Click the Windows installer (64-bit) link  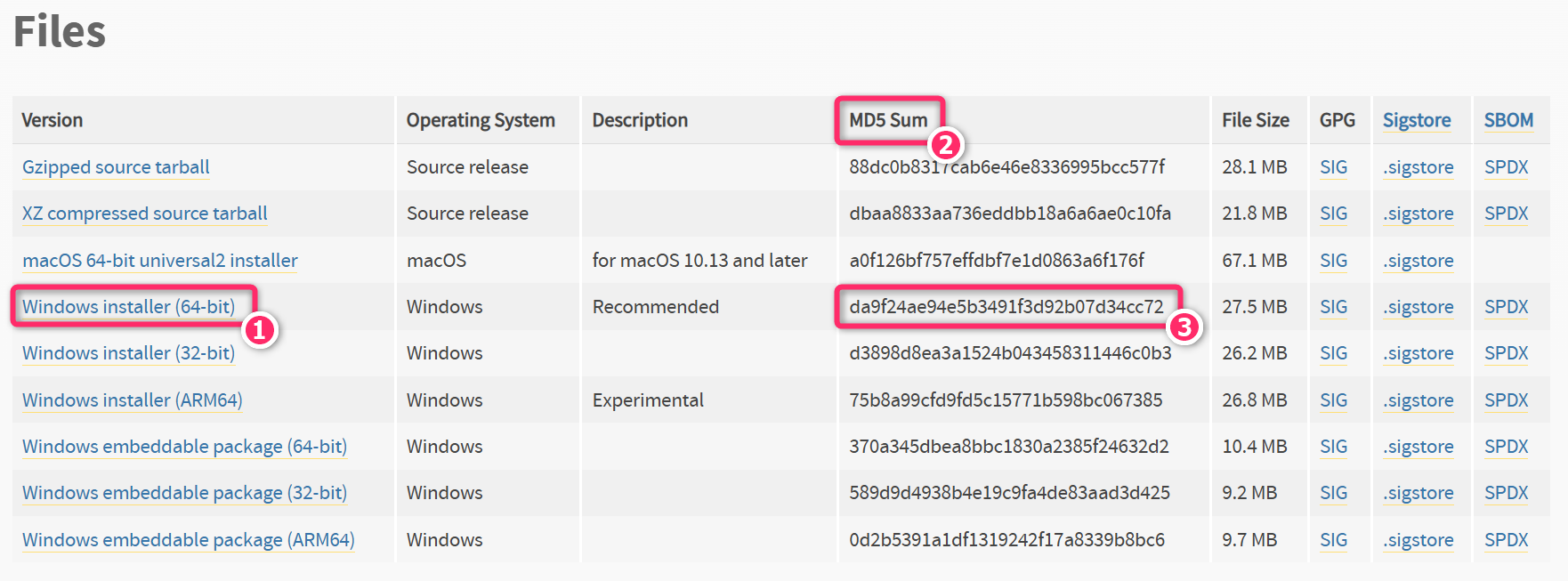pos(128,307)
